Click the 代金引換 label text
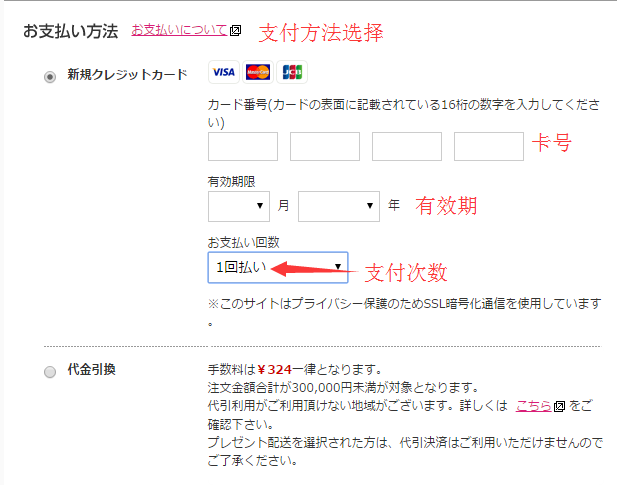Image resolution: width=617 pixels, height=485 pixels. [91, 370]
